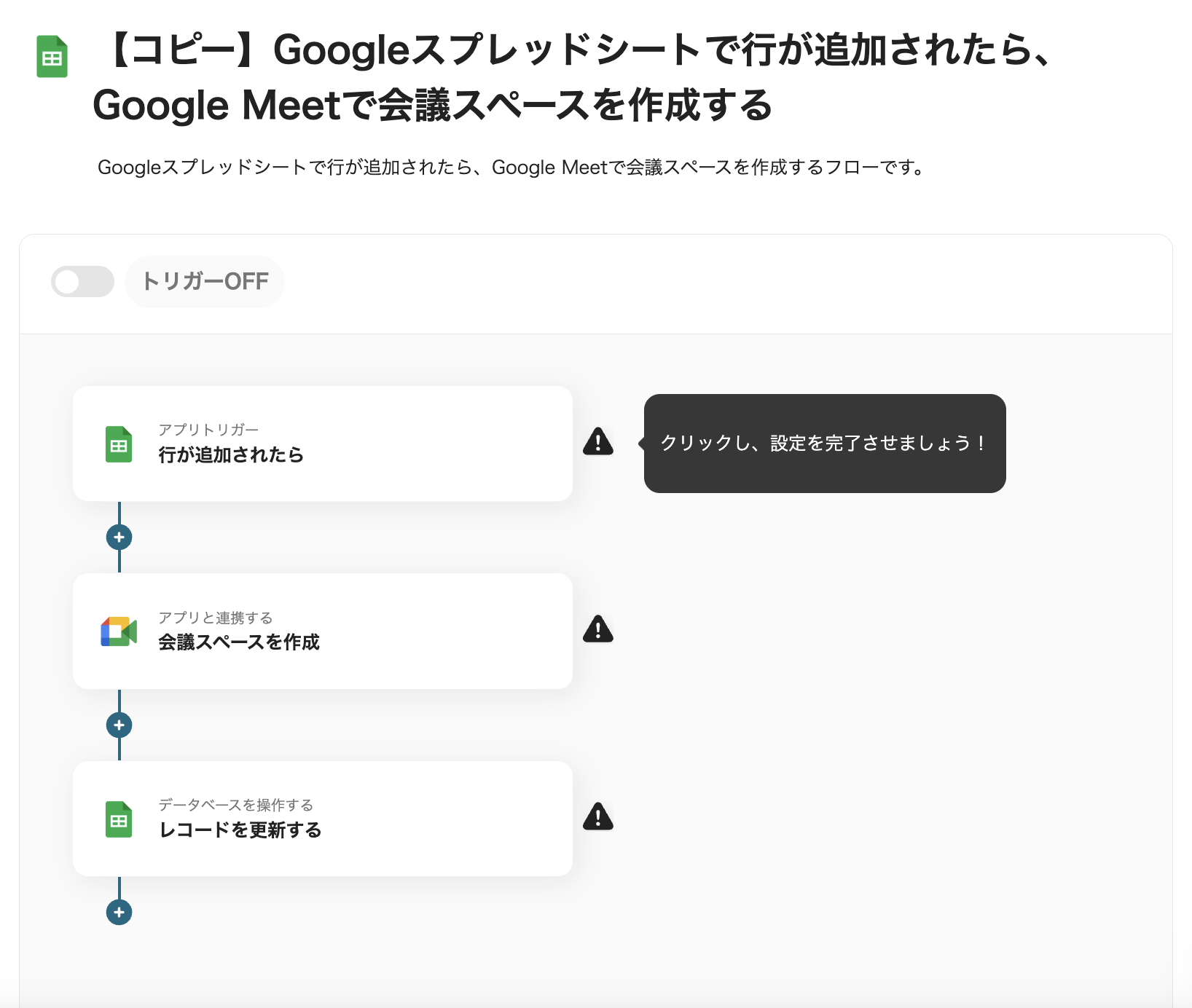The width and height of the screenshot is (1192, 1008).
Task: Click the Google Sheets icon in レコードを更新する step
Action: tap(119, 819)
